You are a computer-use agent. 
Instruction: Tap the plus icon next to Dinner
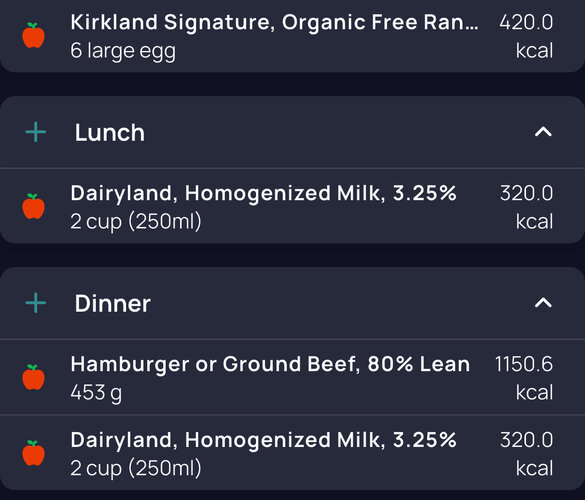click(x=35, y=303)
